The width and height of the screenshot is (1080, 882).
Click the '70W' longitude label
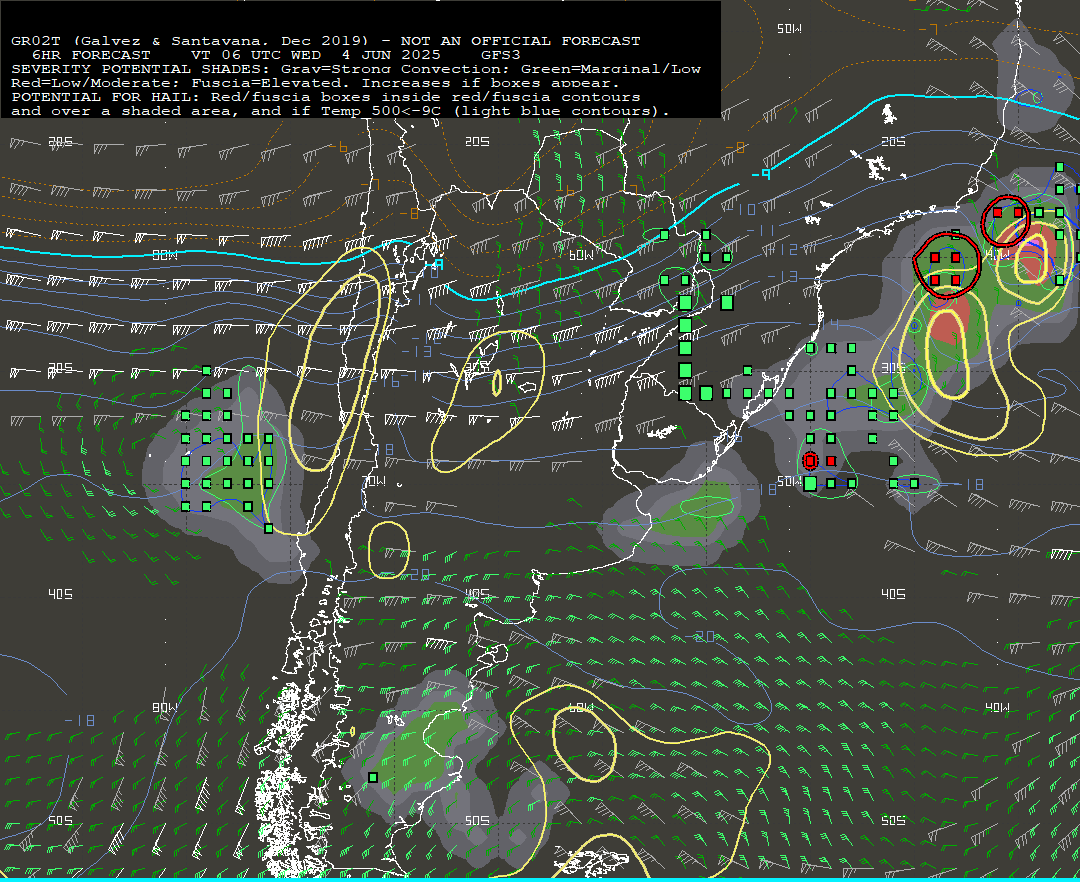coord(374,481)
